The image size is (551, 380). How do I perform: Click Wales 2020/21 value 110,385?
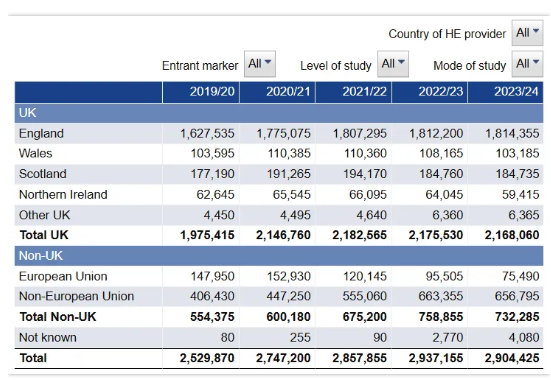[x=289, y=154]
